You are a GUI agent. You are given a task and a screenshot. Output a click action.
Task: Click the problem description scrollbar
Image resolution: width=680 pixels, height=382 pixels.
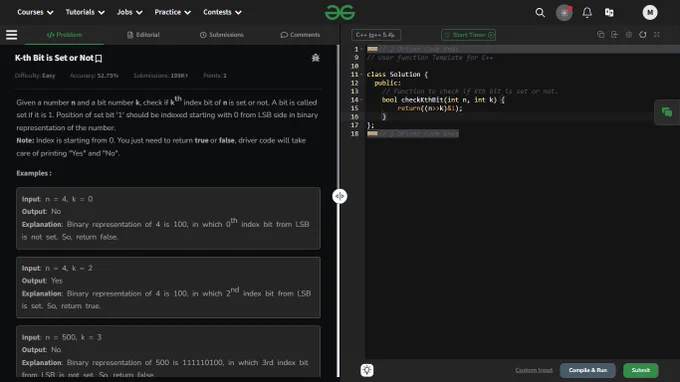(x=338, y=210)
